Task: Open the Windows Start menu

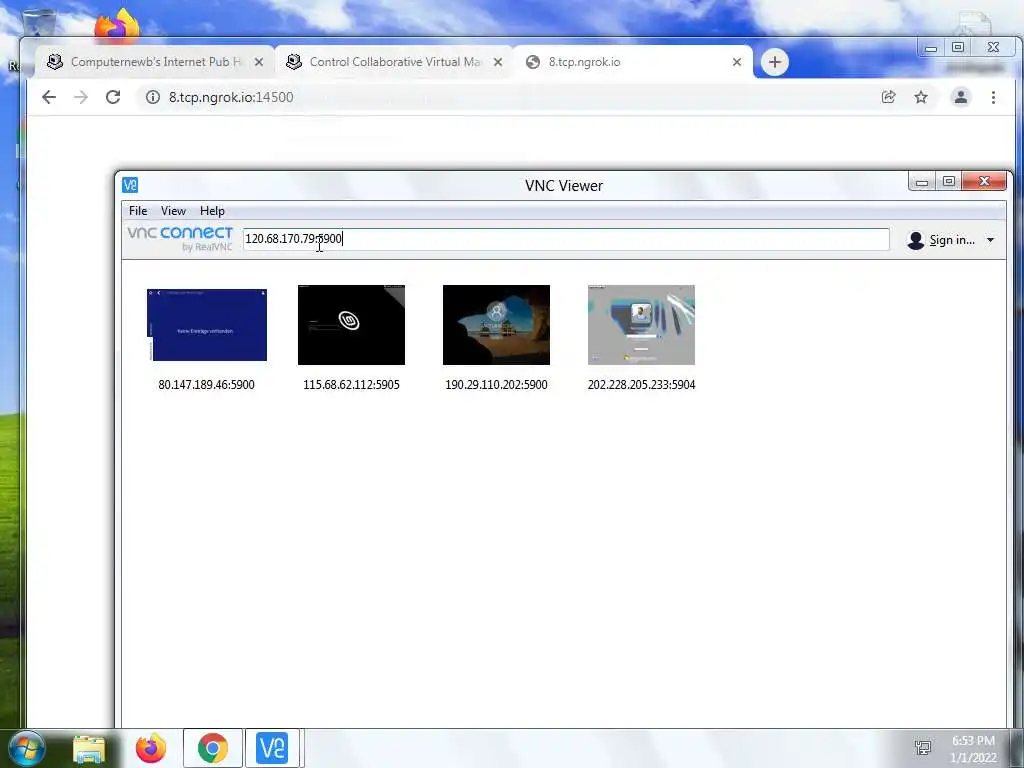Action: point(27,748)
